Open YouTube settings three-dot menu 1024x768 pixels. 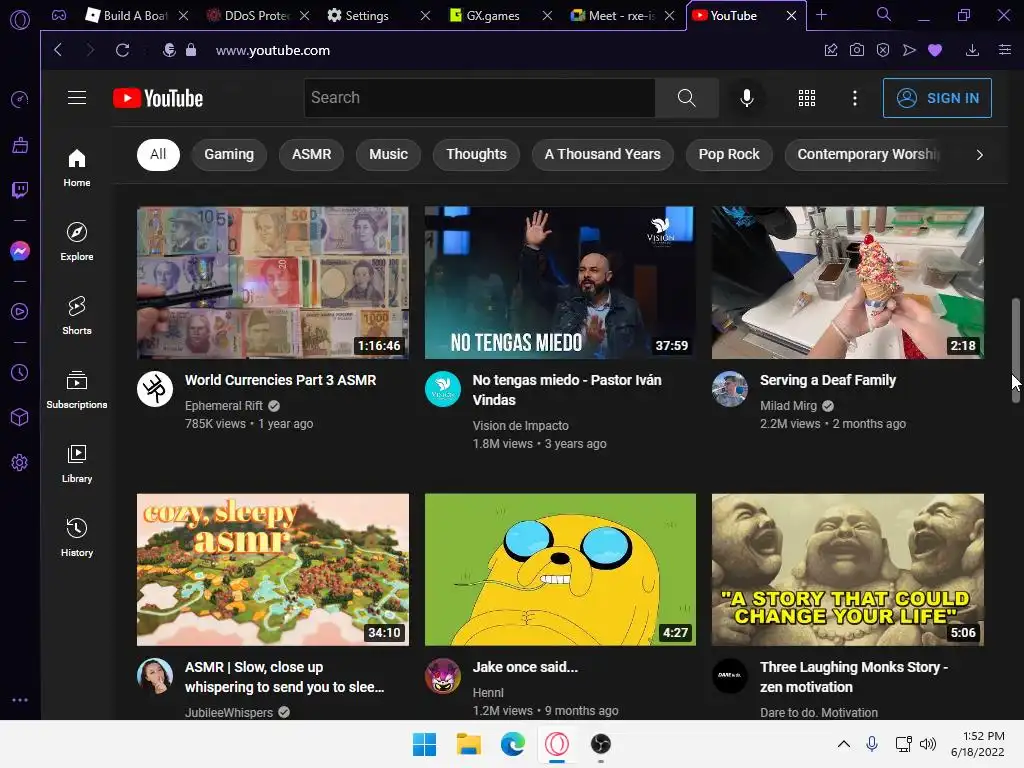pos(854,98)
